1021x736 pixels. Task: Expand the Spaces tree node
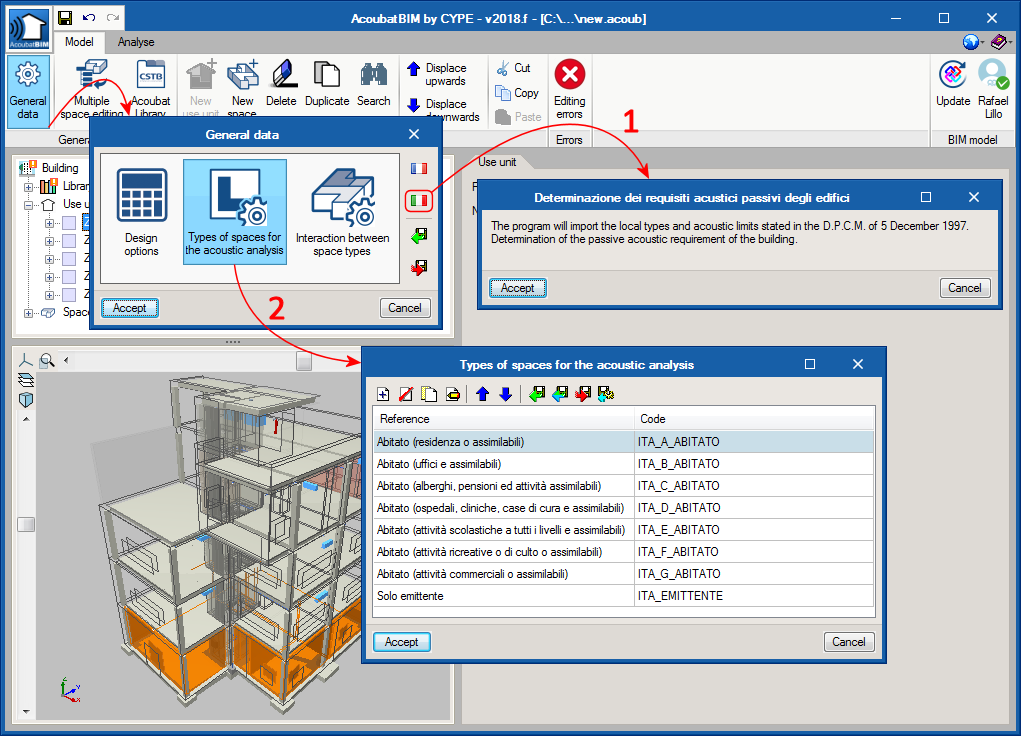pos(28,313)
